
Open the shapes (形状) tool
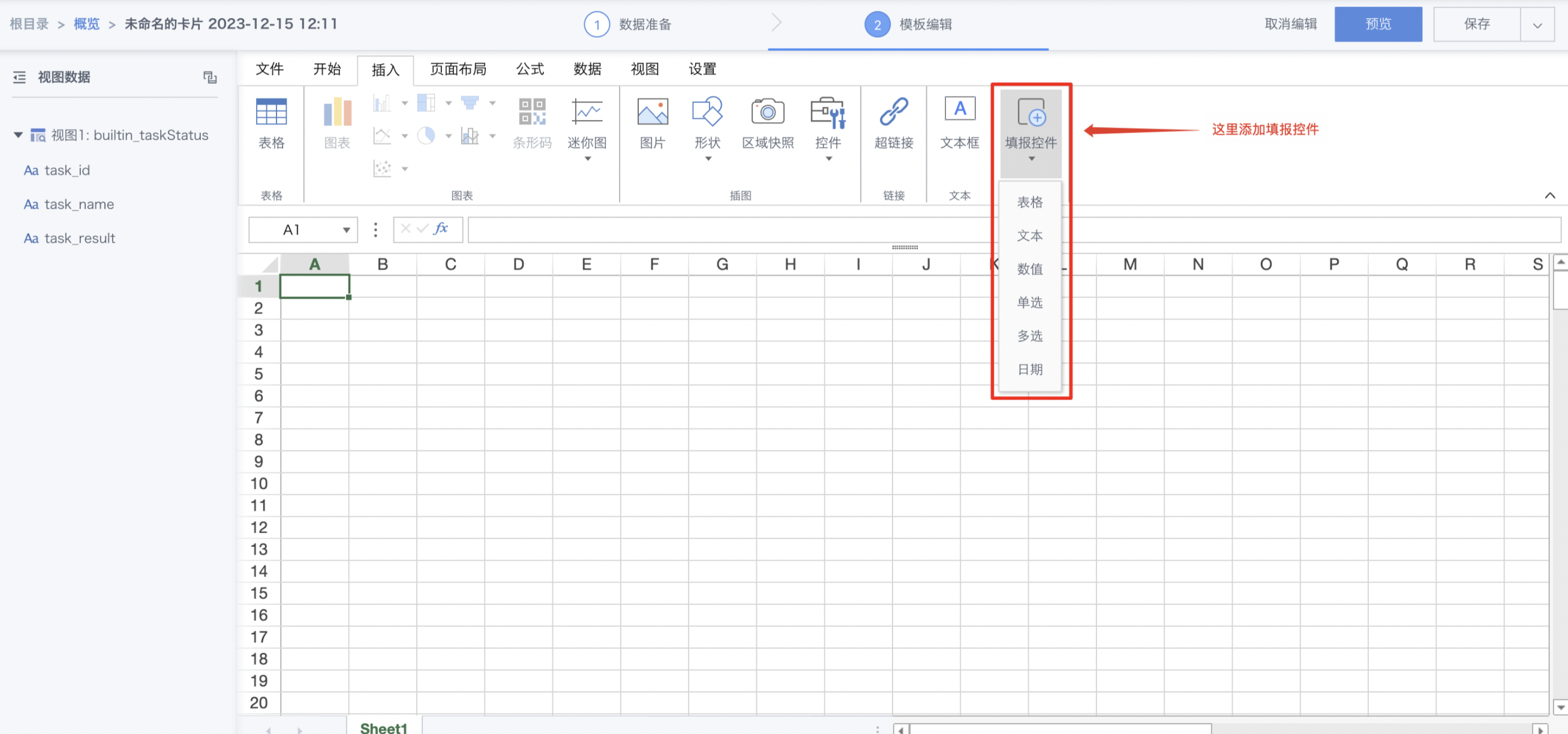[x=708, y=128]
